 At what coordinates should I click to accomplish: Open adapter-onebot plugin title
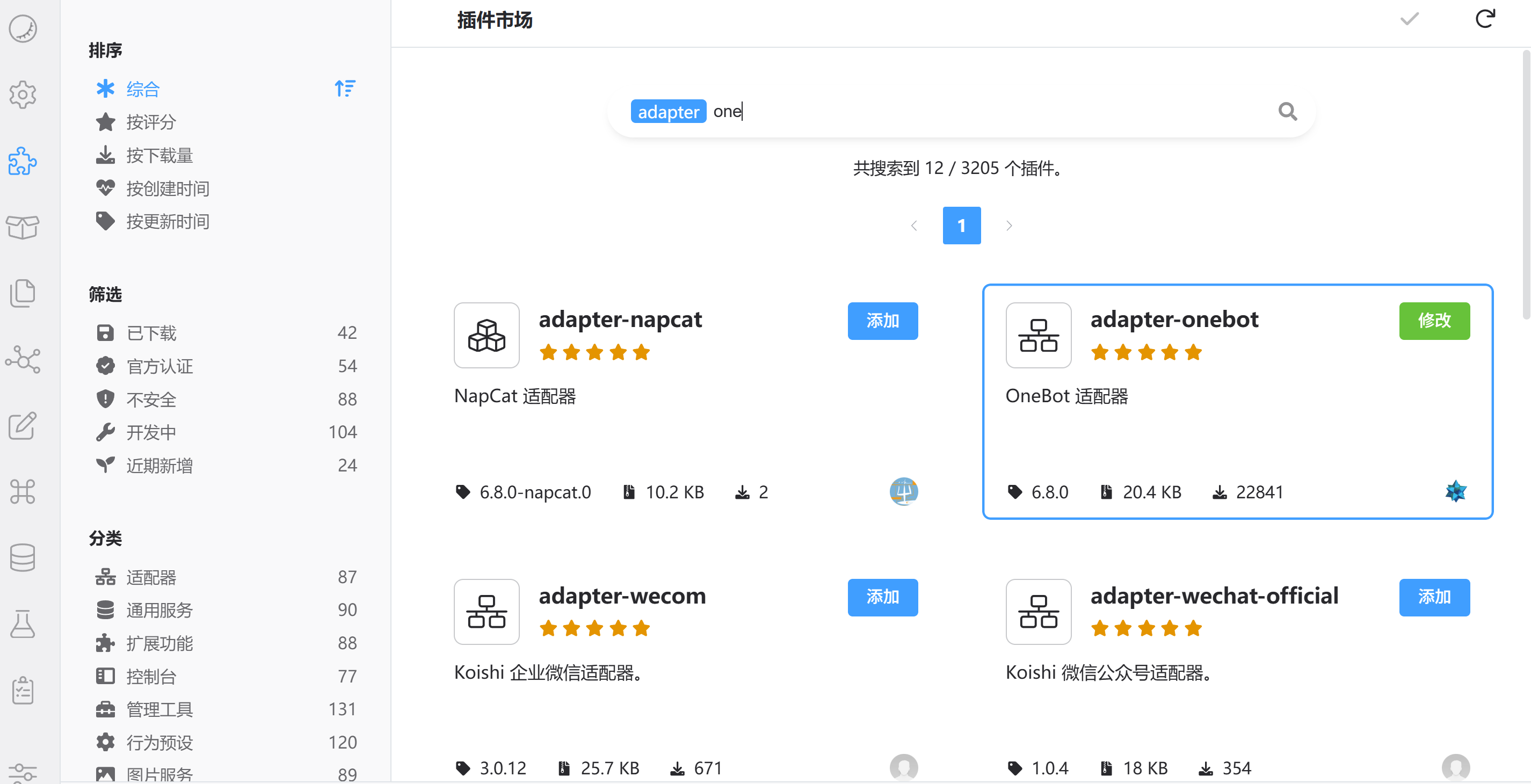pyautogui.click(x=1174, y=320)
